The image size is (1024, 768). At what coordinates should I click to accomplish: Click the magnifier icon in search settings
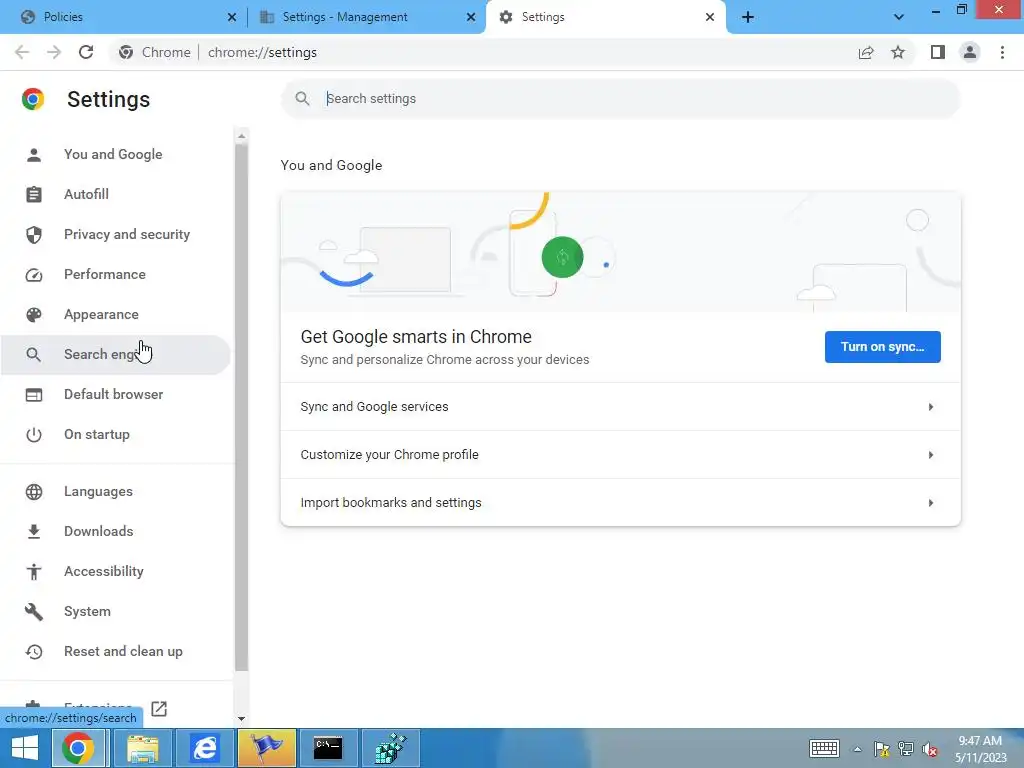coord(302,99)
